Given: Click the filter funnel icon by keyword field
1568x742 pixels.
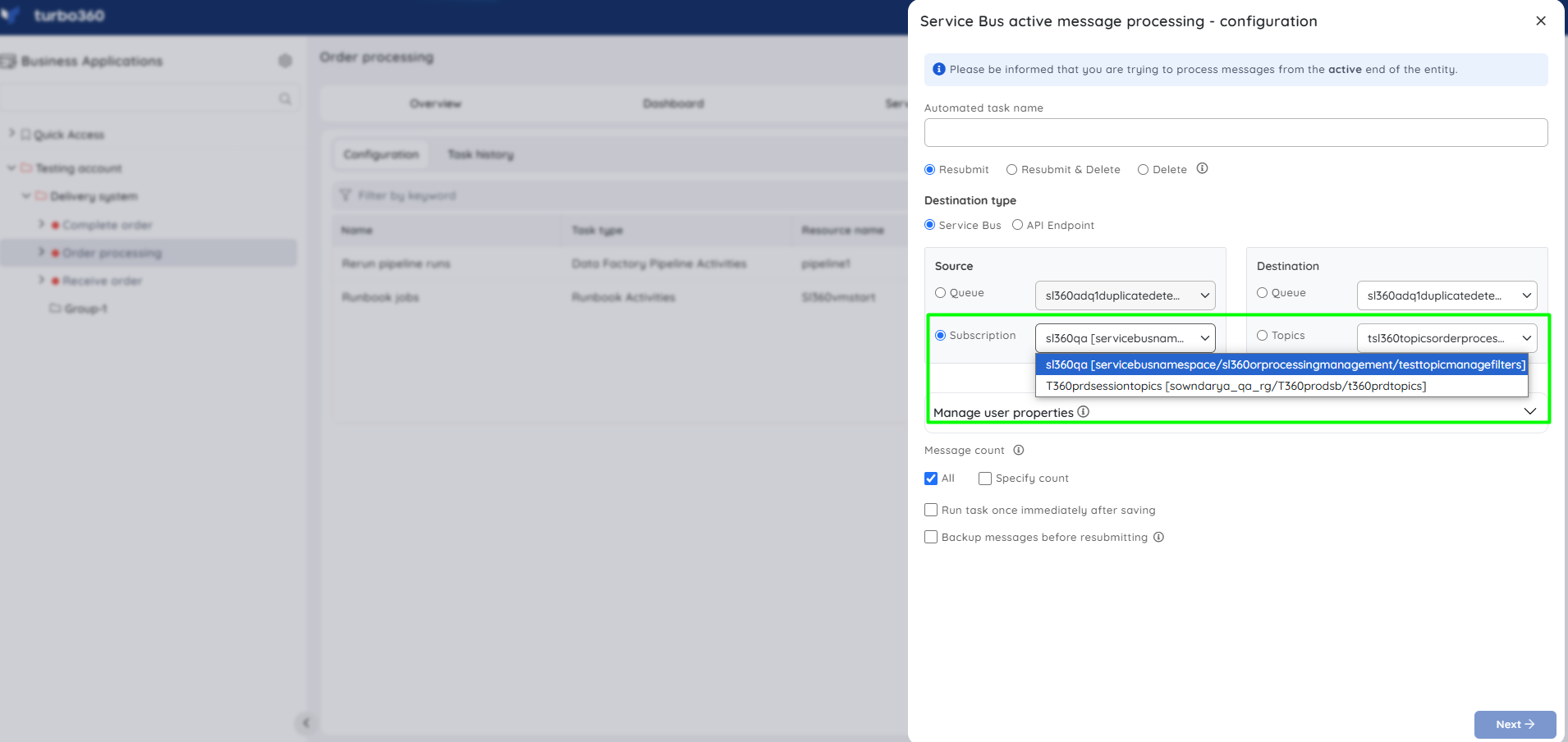Looking at the screenshot, I should [346, 195].
